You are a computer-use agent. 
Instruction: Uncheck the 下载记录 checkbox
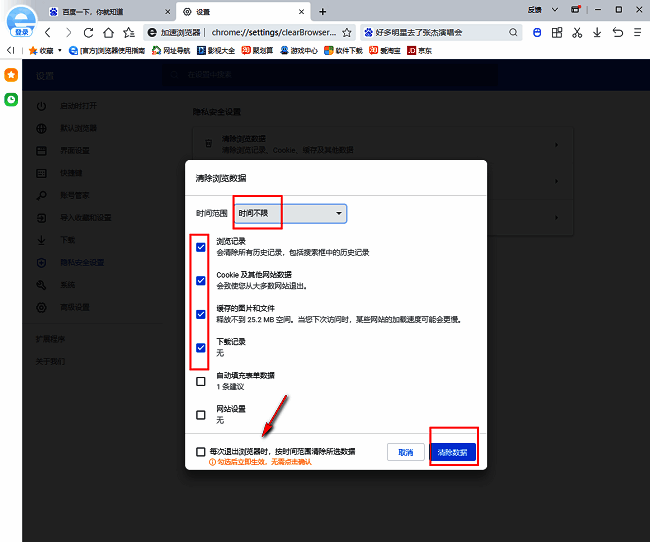click(x=201, y=348)
